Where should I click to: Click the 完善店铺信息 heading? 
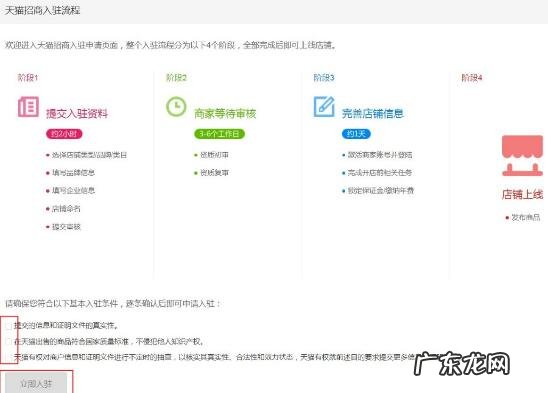(x=373, y=114)
